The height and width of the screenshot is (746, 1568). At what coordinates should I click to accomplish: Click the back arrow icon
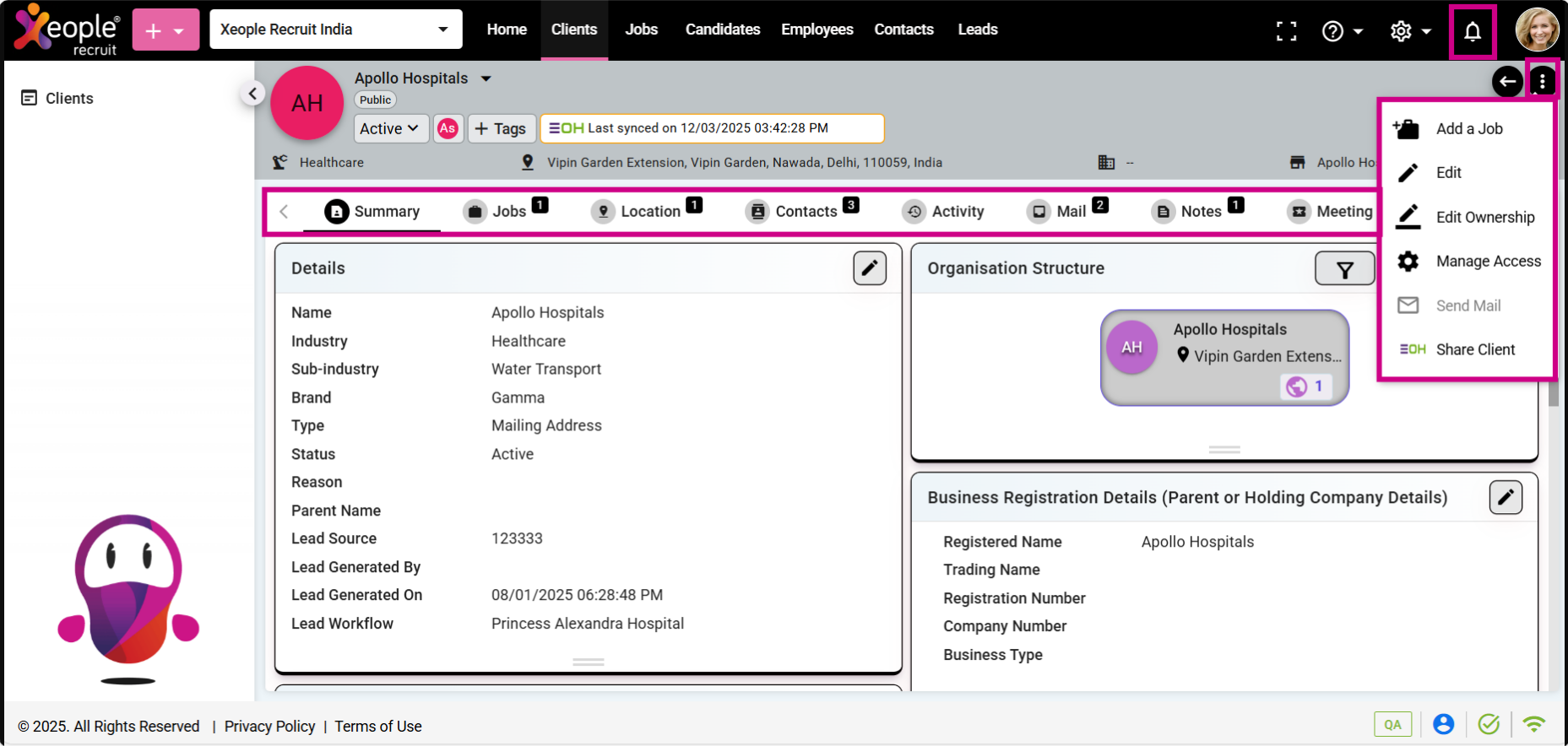tap(1507, 82)
